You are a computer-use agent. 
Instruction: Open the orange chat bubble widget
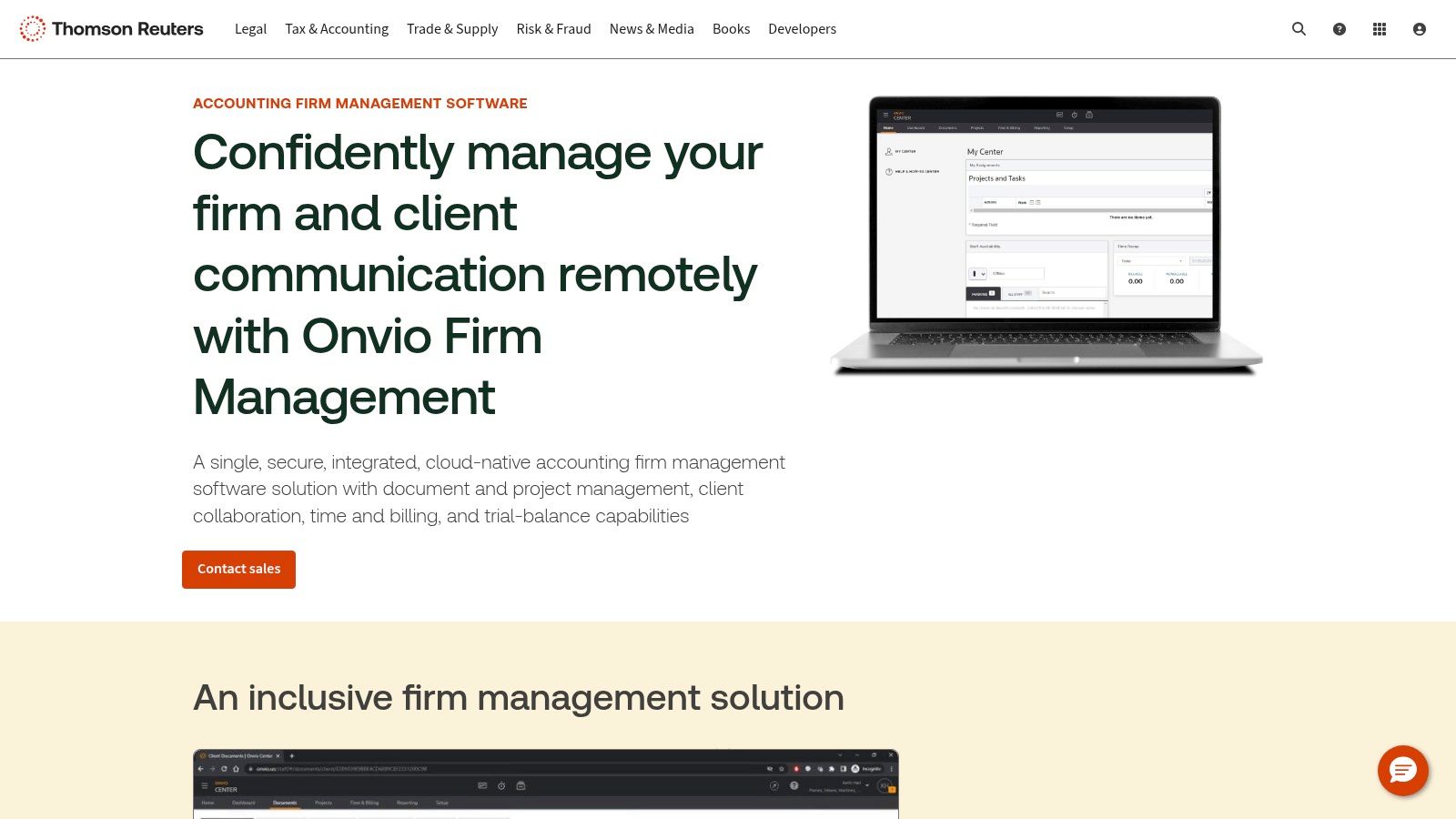1402,771
